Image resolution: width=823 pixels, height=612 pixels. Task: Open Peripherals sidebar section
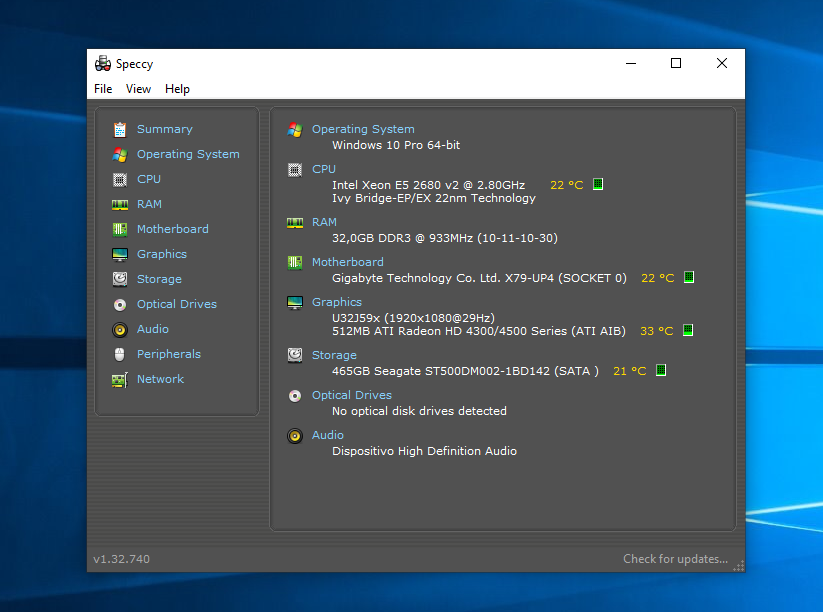pos(169,354)
